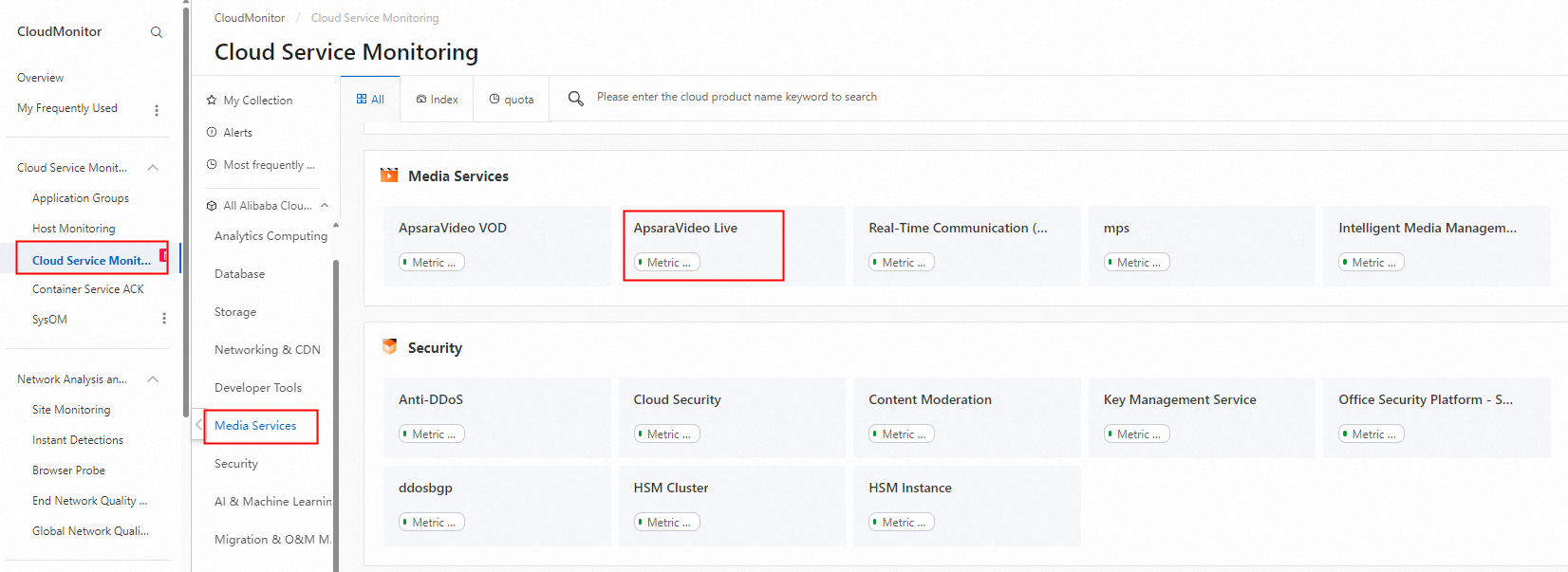Open the Cloud Security card
Screen dimensions: 1568x572
click(x=732, y=417)
